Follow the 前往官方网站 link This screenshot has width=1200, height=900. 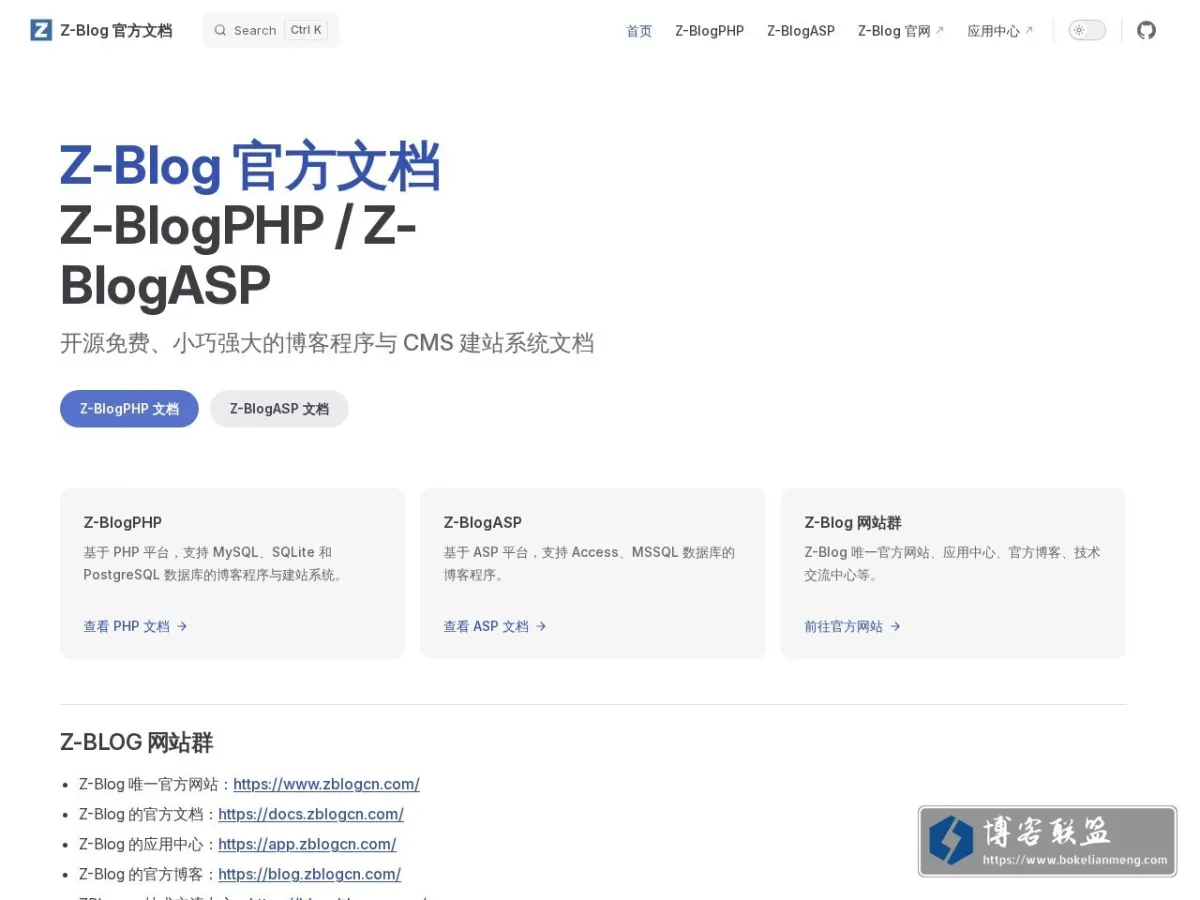click(x=853, y=626)
